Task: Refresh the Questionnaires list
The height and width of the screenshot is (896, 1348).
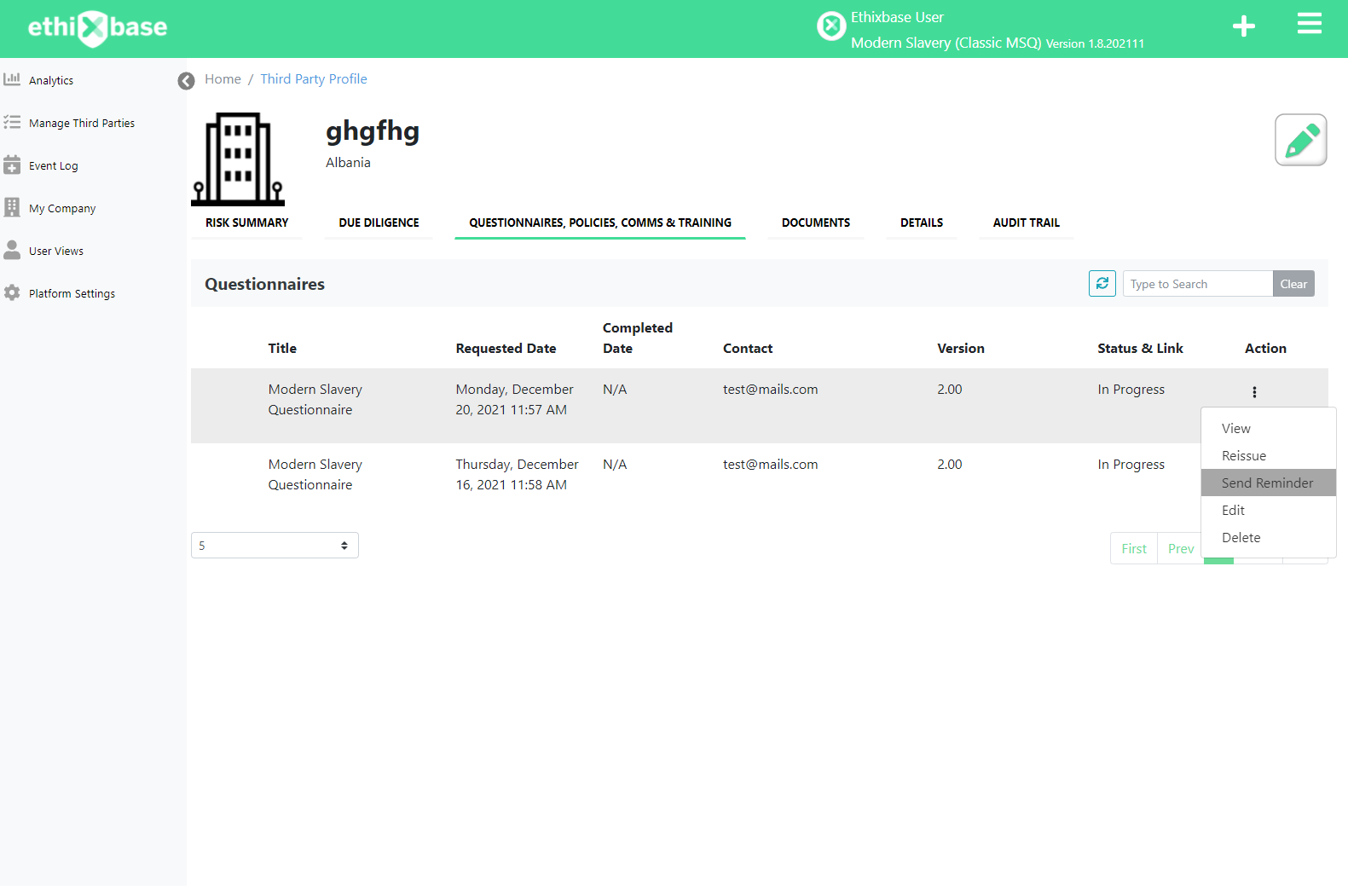Action: [x=1102, y=283]
